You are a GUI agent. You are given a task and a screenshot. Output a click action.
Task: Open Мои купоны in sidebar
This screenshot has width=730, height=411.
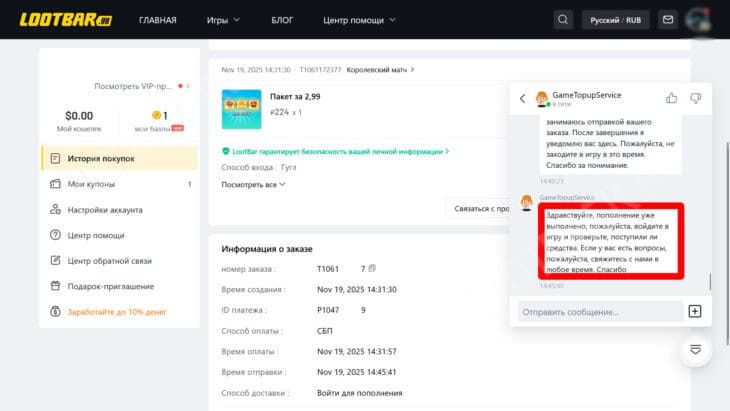(x=119, y=184)
